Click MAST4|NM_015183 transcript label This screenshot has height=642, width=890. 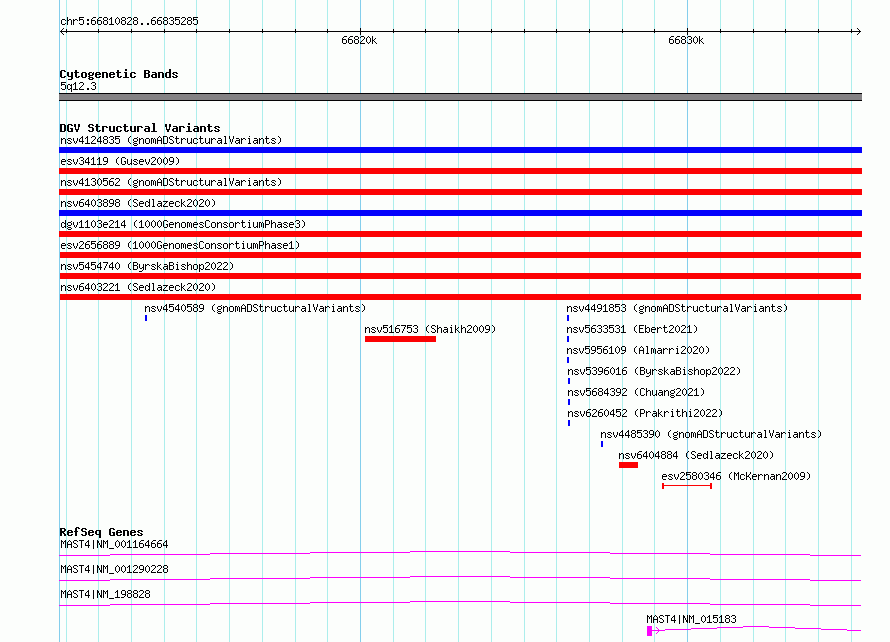691,619
